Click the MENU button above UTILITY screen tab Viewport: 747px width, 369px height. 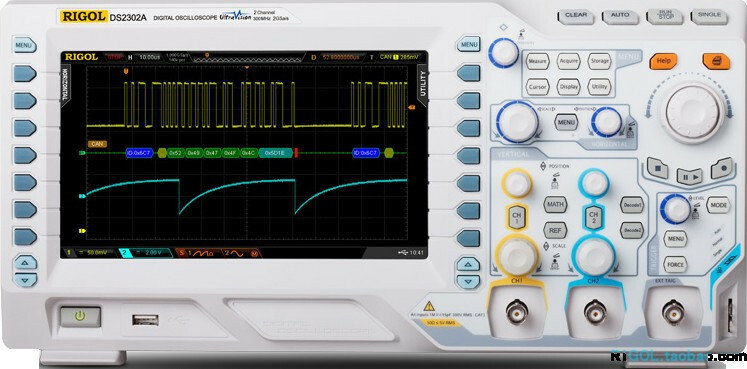469,45
